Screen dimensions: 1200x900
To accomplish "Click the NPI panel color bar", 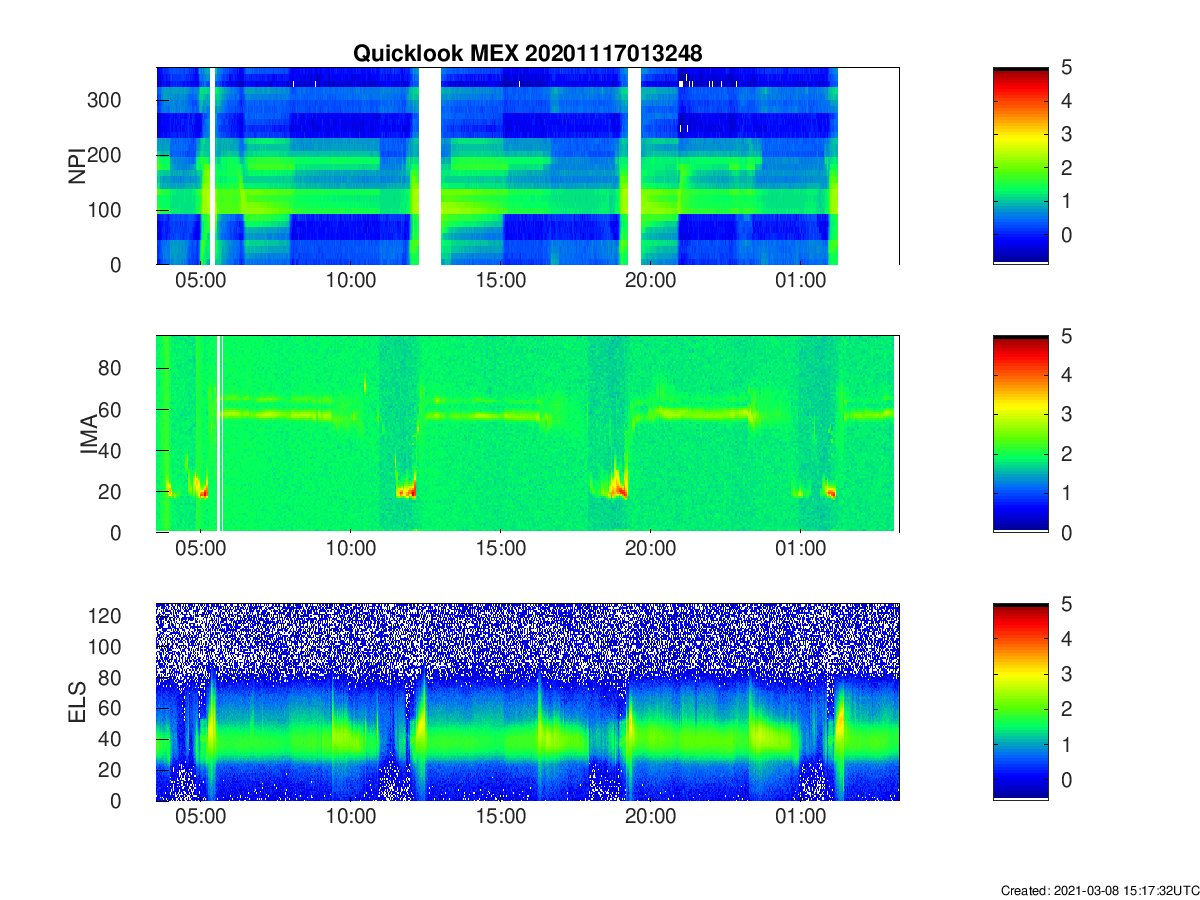I will [x=1020, y=166].
